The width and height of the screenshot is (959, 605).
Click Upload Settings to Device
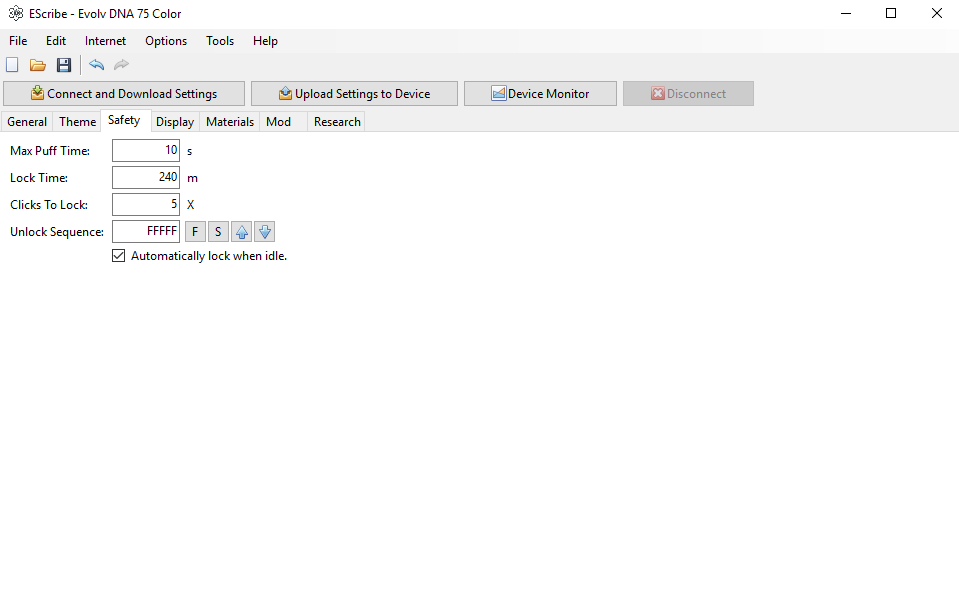354,94
